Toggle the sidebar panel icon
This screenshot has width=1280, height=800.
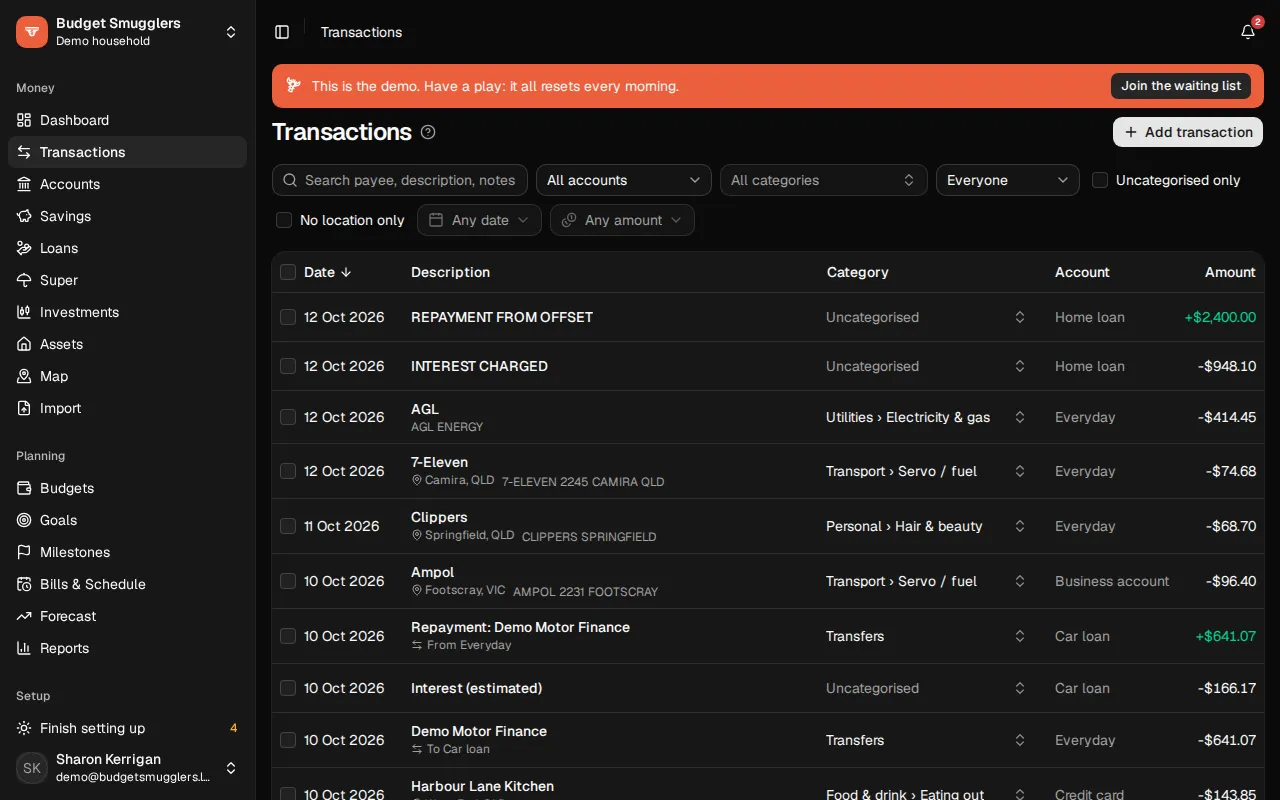pyautogui.click(x=282, y=32)
